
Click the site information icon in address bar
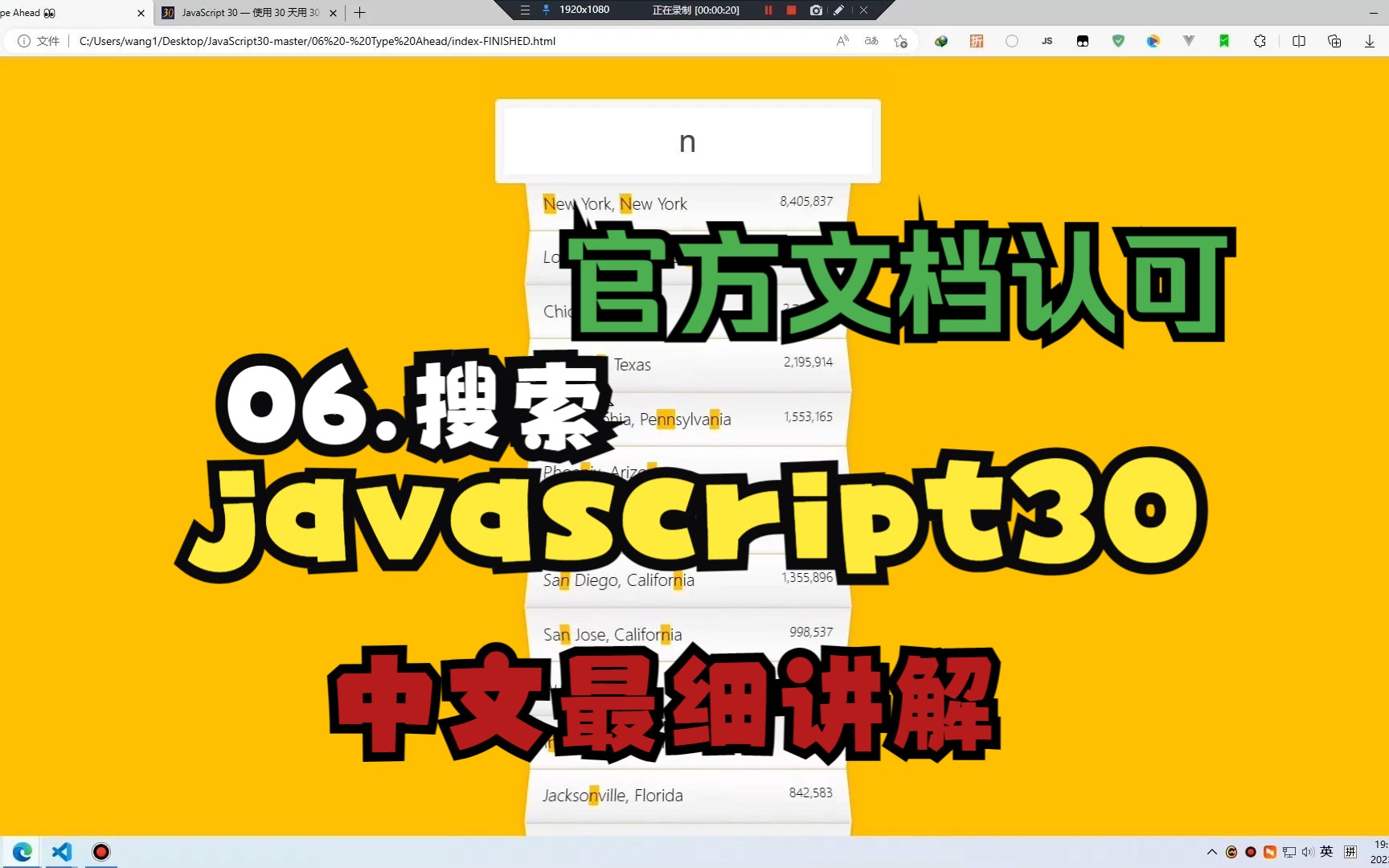point(24,41)
